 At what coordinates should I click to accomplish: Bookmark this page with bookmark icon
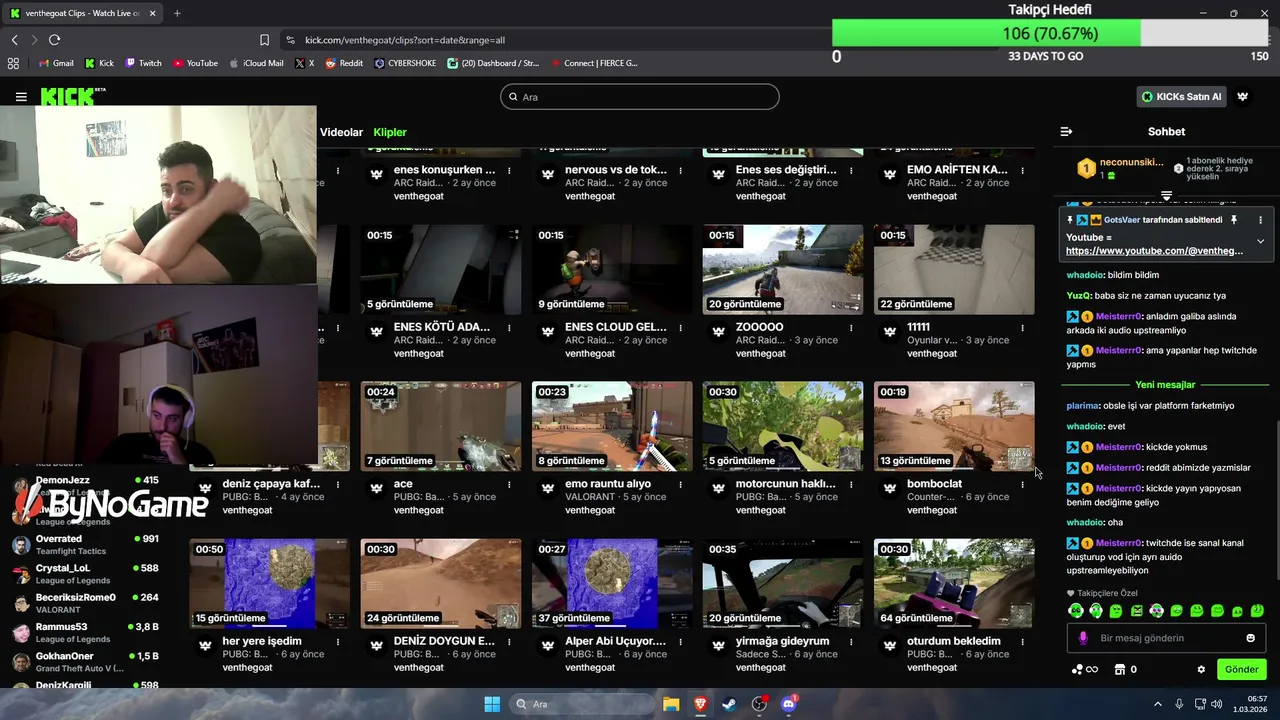(x=264, y=40)
